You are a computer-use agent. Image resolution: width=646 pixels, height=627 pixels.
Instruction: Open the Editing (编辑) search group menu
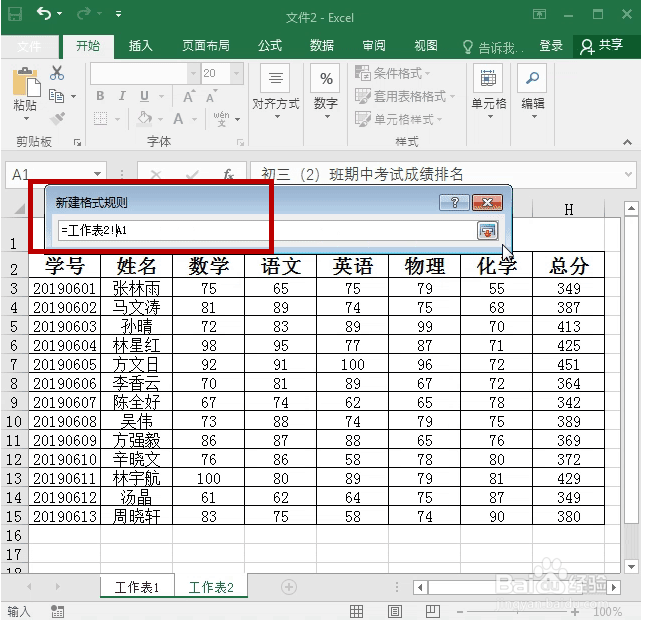tap(532, 91)
